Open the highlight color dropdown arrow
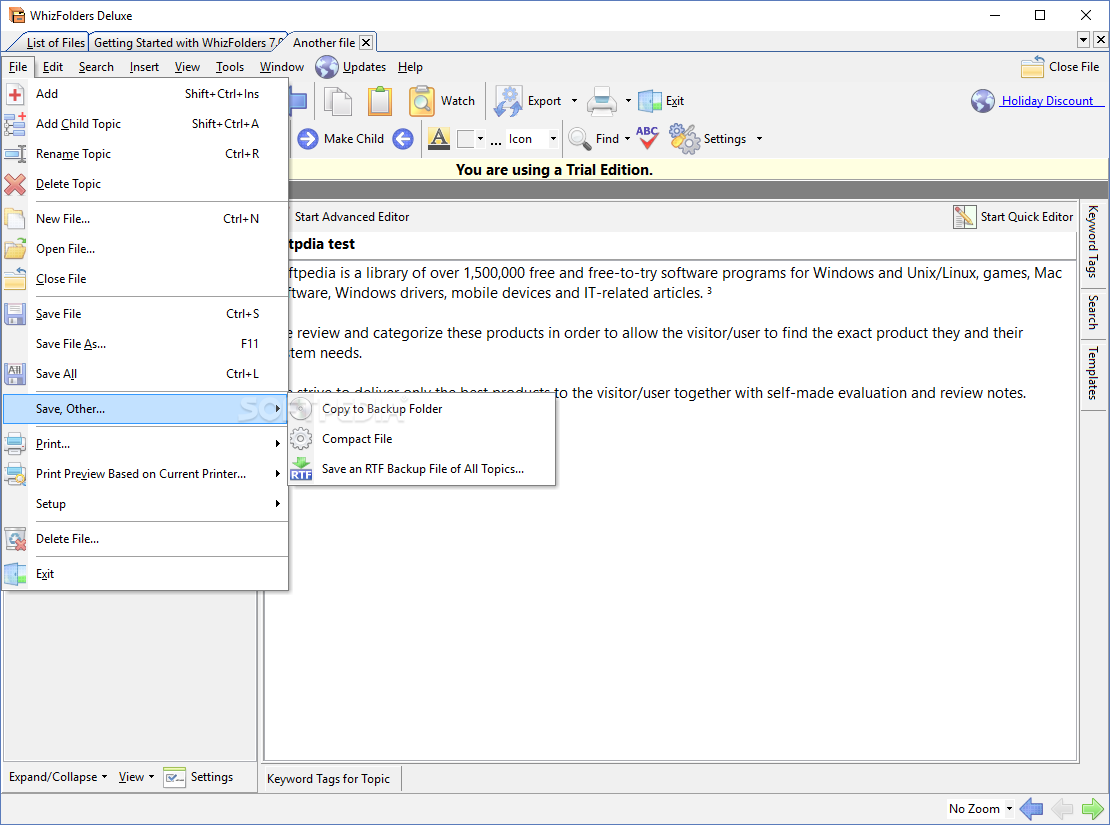The width and height of the screenshot is (1110, 825). coord(480,139)
